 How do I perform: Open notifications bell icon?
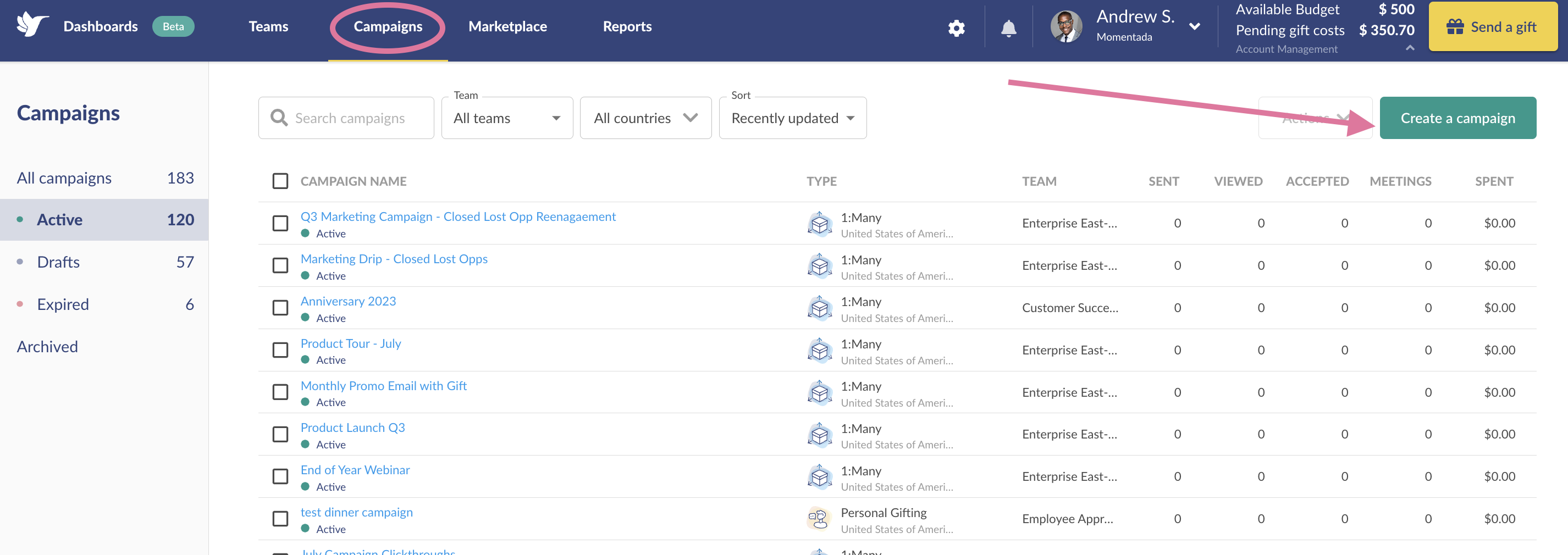(x=1009, y=28)
